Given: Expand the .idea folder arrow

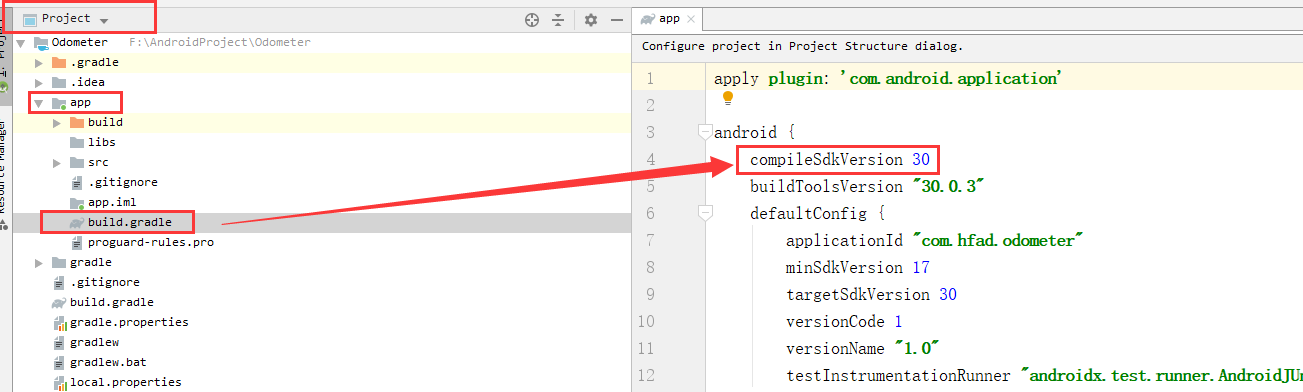Looking at the screenshot, I should pyautogui.click(x=39, y=82).
